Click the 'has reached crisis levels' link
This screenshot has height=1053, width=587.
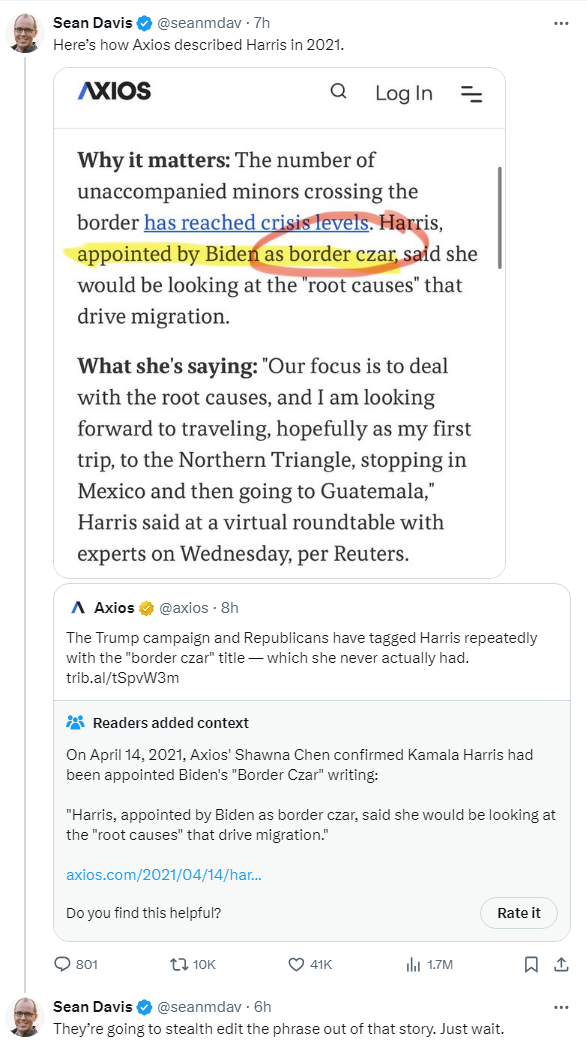pos(257,222)
